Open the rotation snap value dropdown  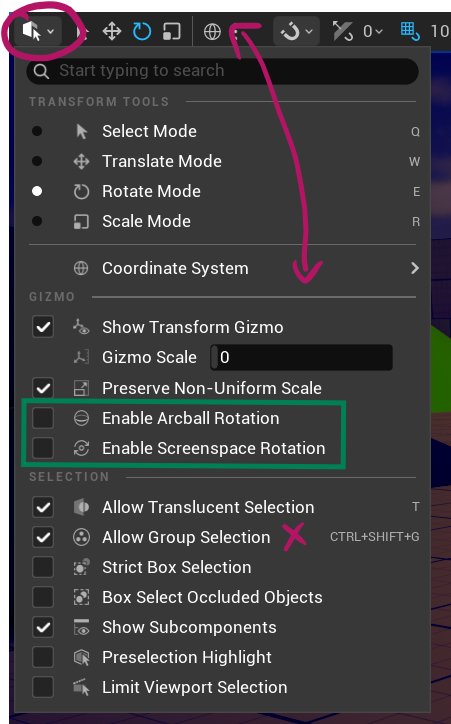point(373,31)
